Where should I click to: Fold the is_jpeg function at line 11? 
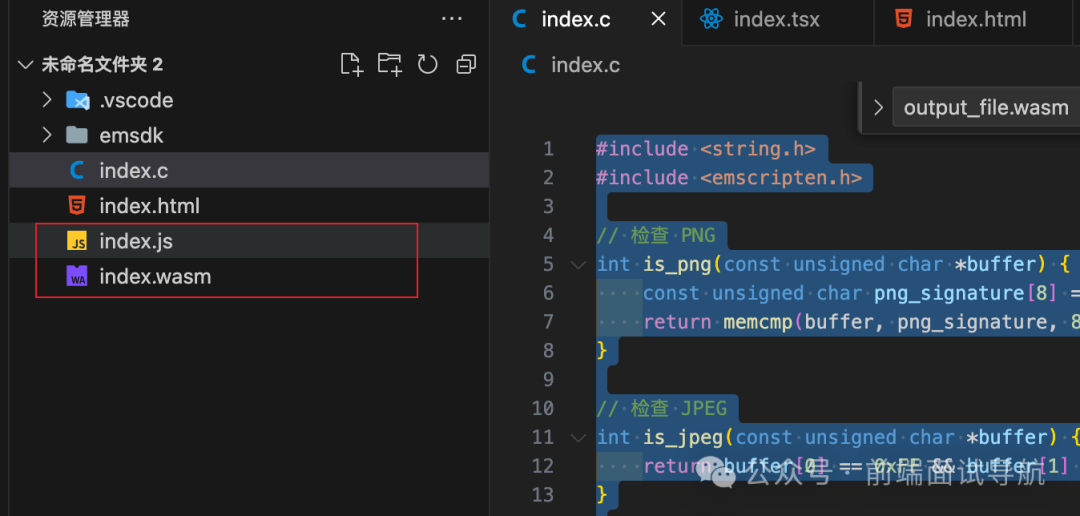pos(578,438)
